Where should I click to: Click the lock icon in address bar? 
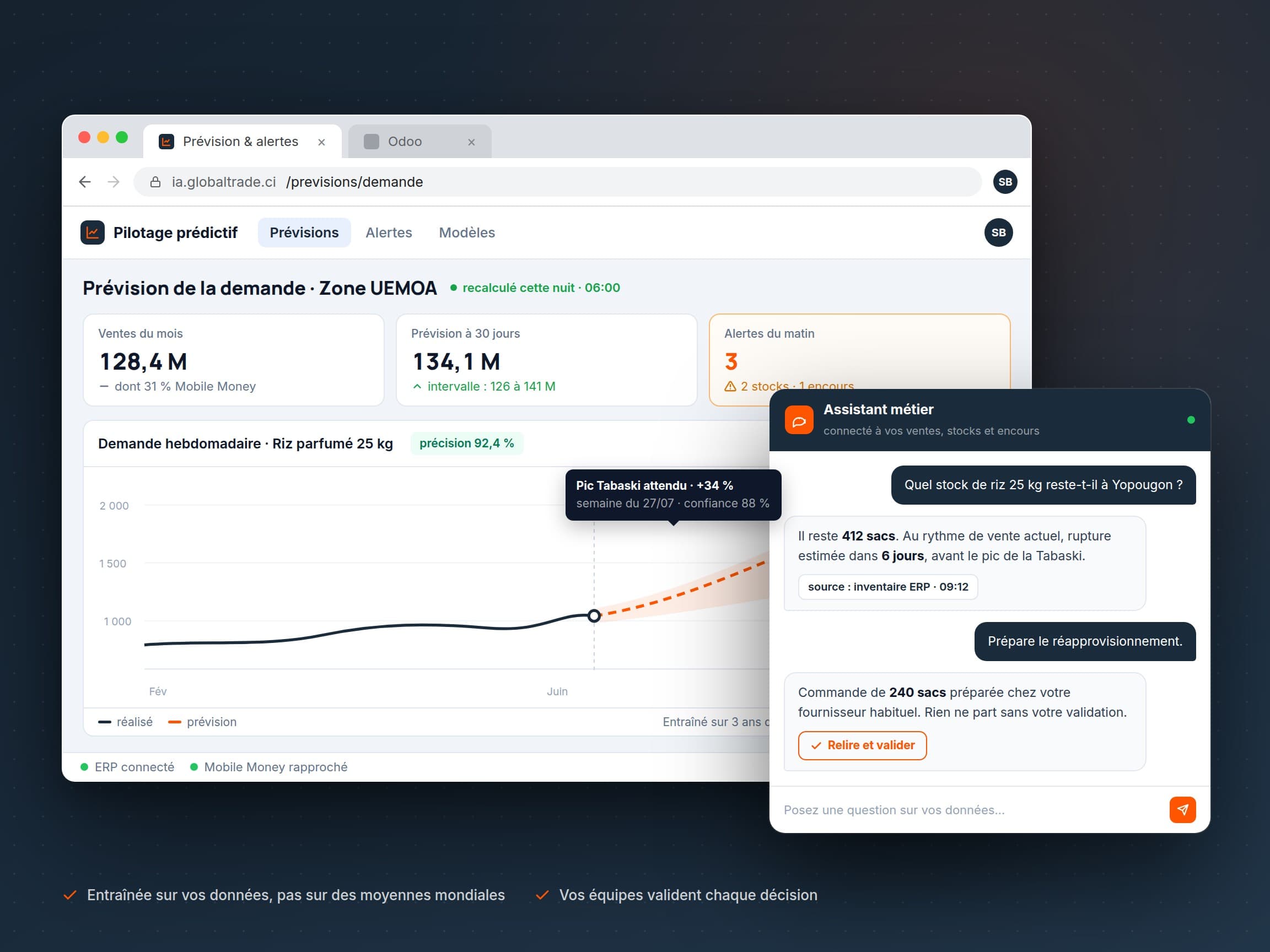pos(155,182)
